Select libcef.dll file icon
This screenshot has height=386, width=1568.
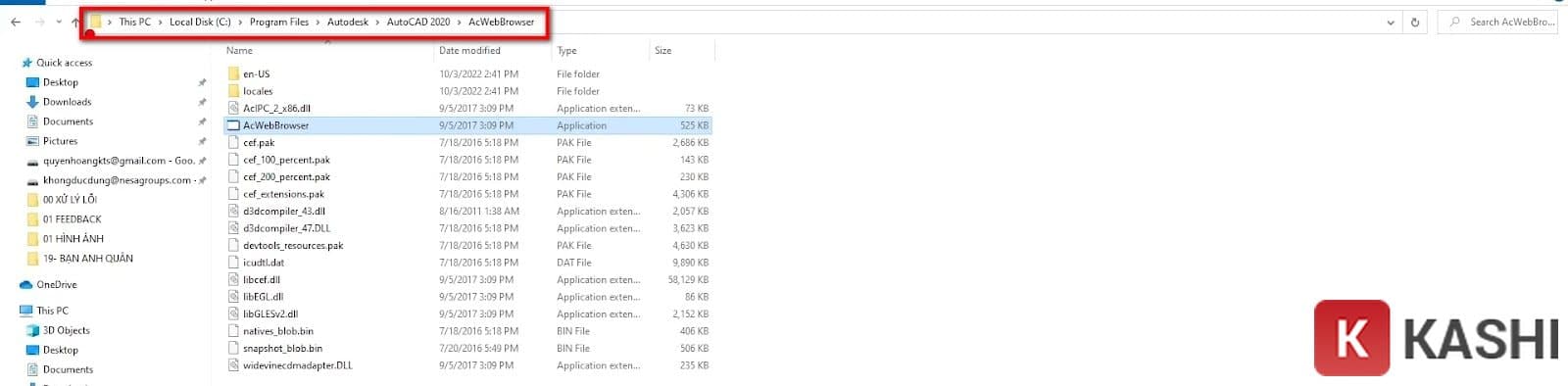tap(233, 279)
